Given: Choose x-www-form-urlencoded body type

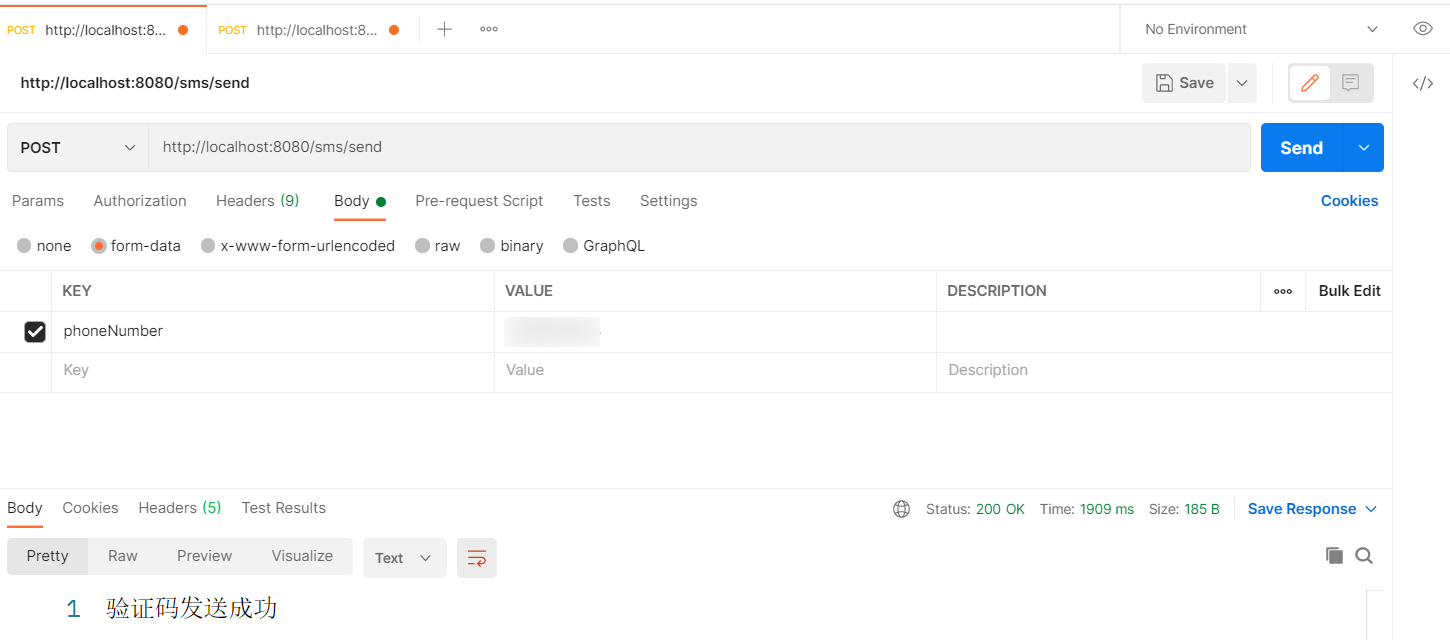Looking at the screenshot, I should (297, 245).
